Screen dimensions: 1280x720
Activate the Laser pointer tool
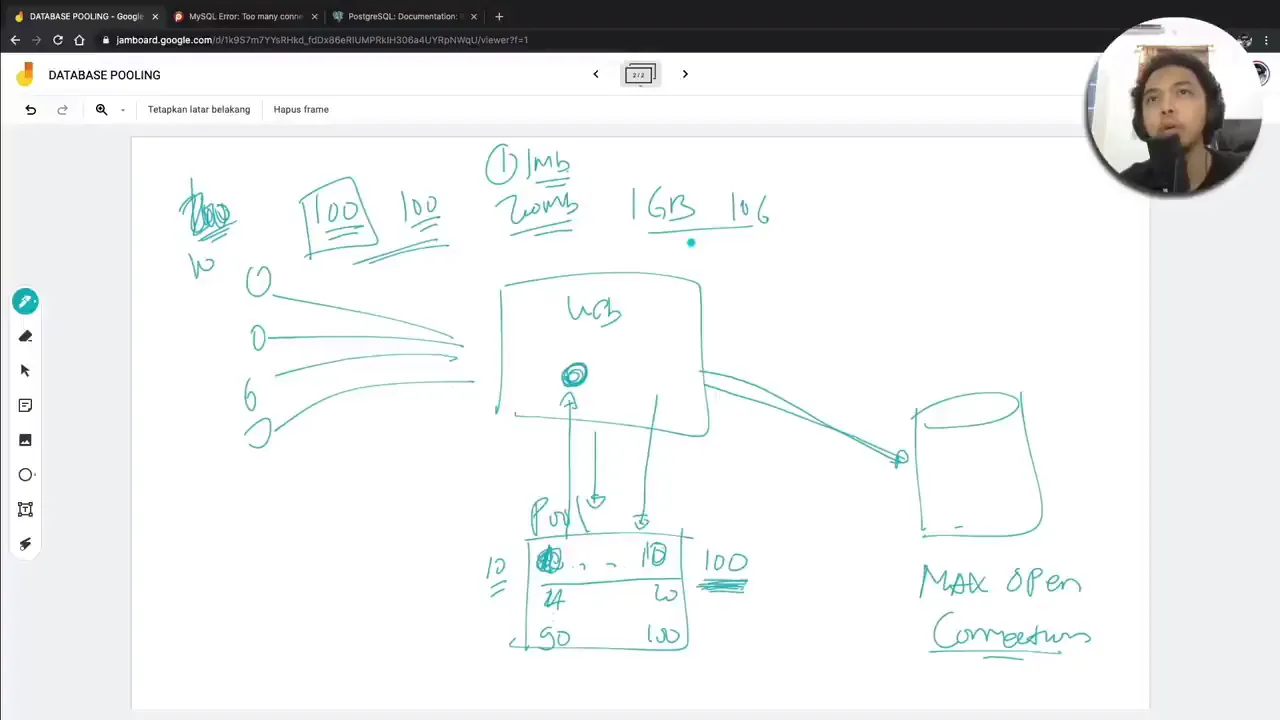(x=26, y=544)
